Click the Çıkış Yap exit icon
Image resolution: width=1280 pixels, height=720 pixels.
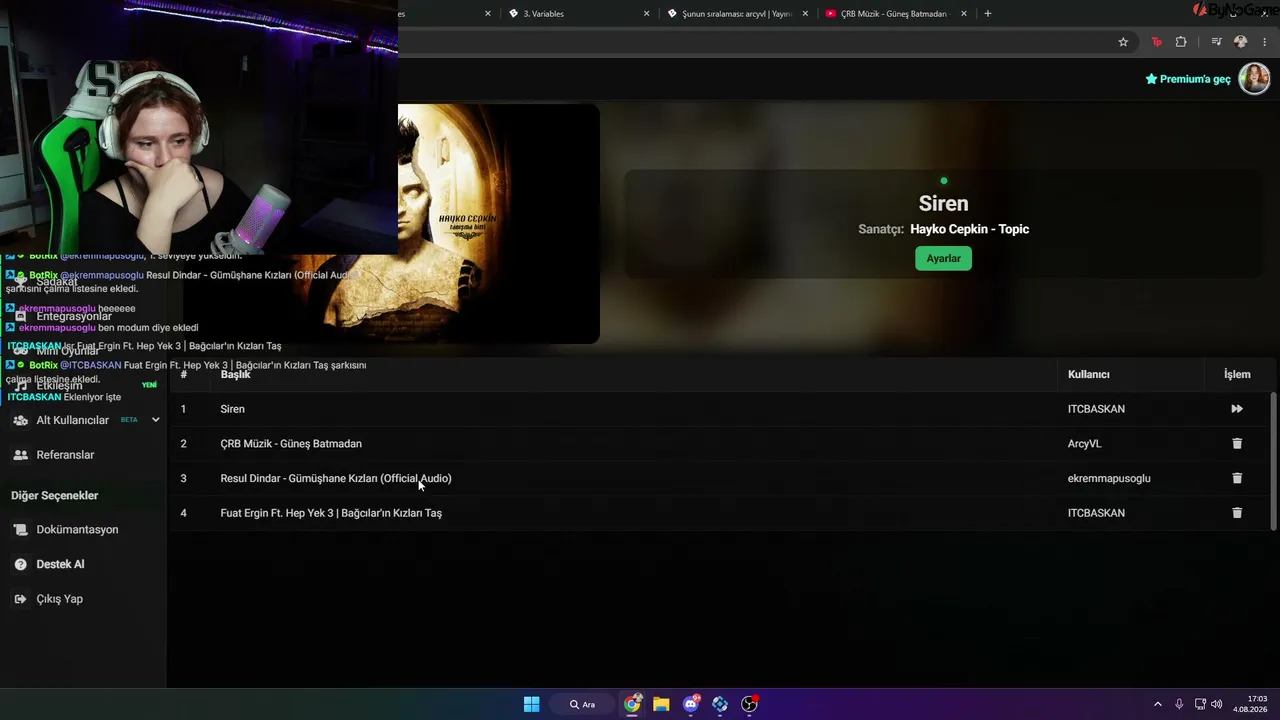tap(20, 599)
